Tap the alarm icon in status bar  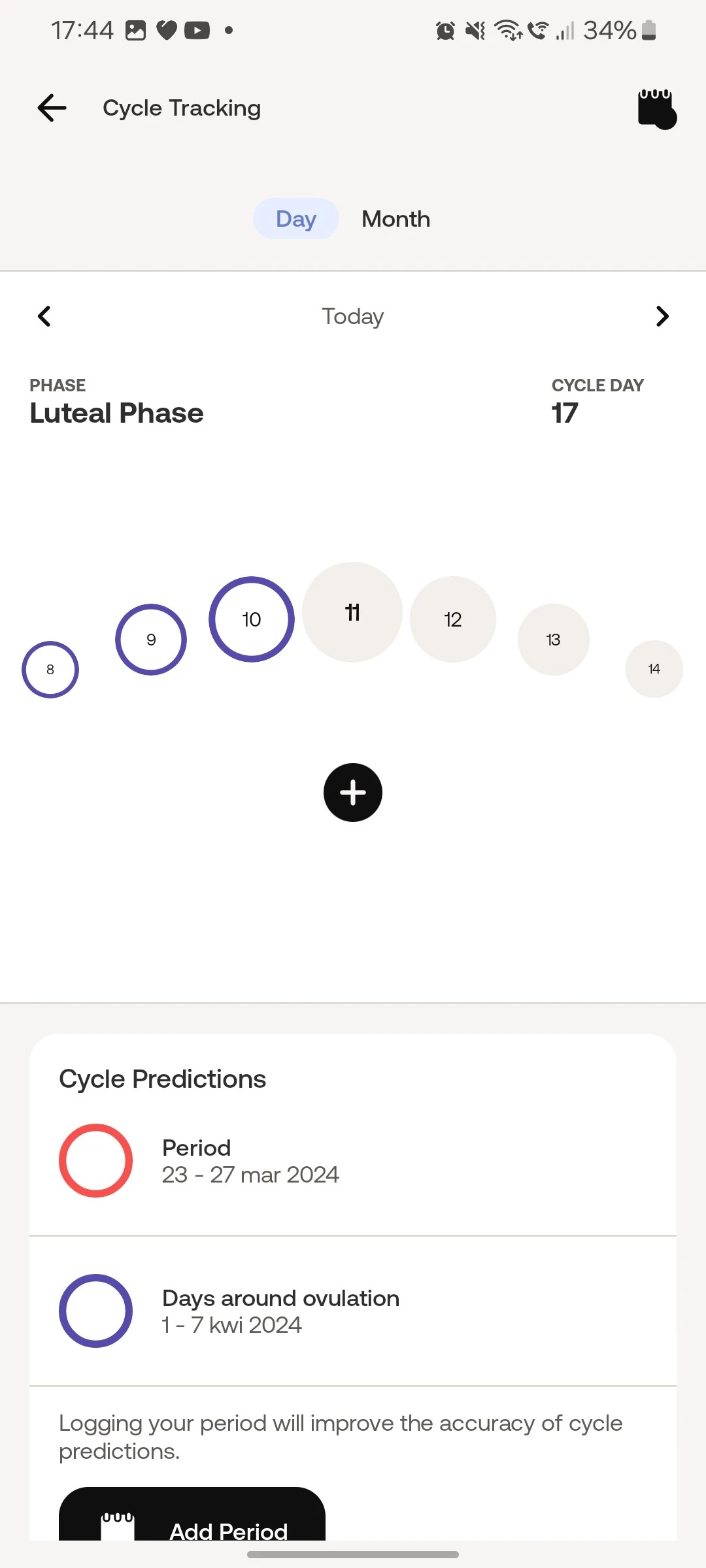point(445,30)
